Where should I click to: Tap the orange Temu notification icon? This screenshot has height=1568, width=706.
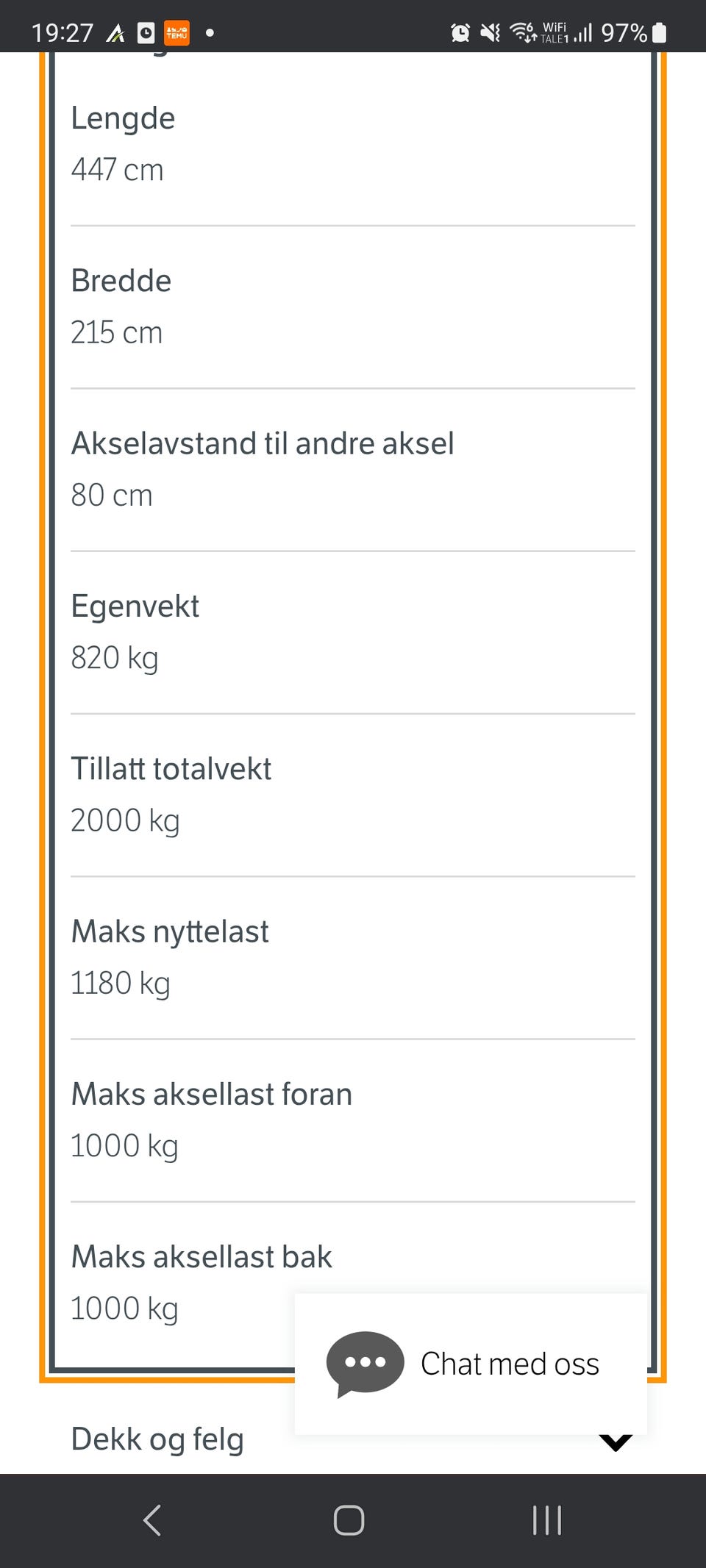pyautogui.click(x=176, y=33)
